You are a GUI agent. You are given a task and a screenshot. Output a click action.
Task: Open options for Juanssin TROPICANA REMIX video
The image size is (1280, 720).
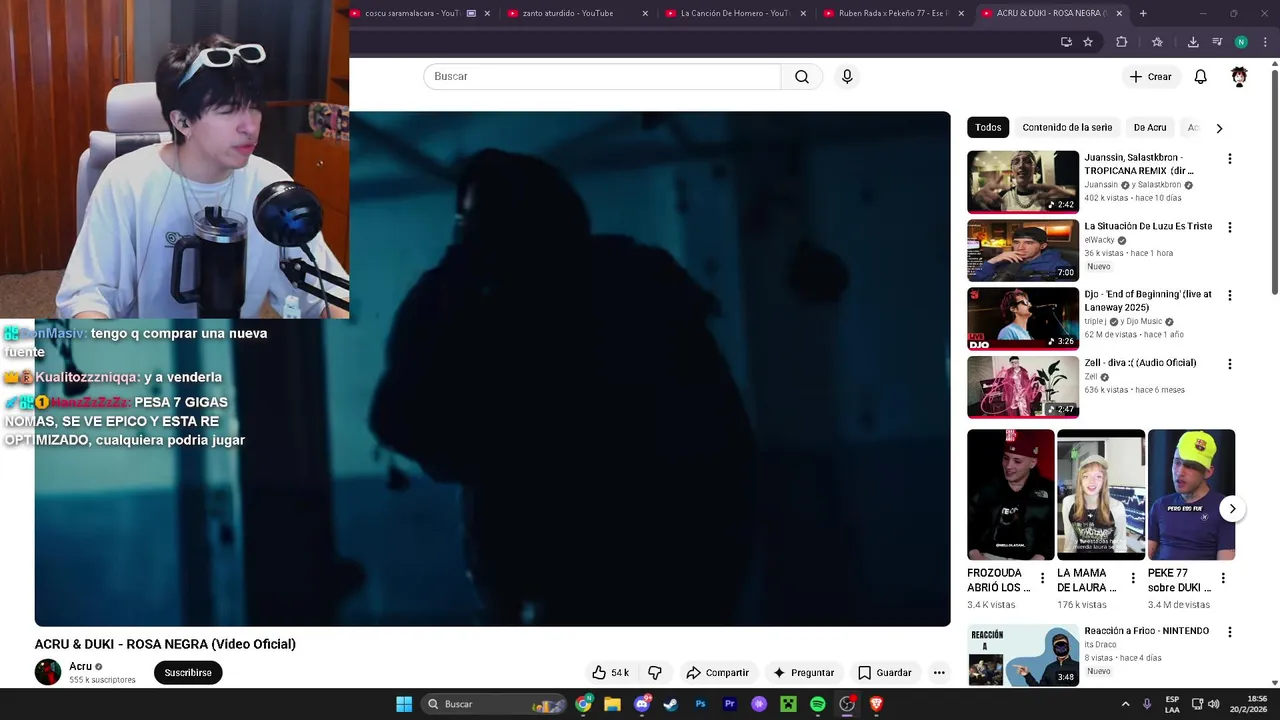point(1230,159)
